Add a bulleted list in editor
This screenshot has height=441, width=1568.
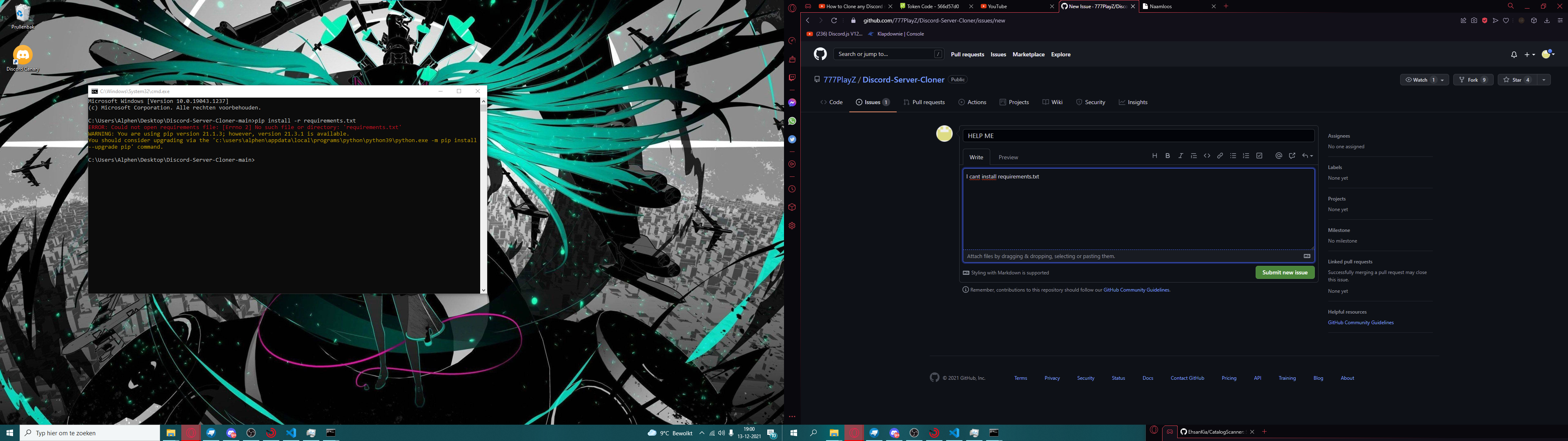point(1233,156)
